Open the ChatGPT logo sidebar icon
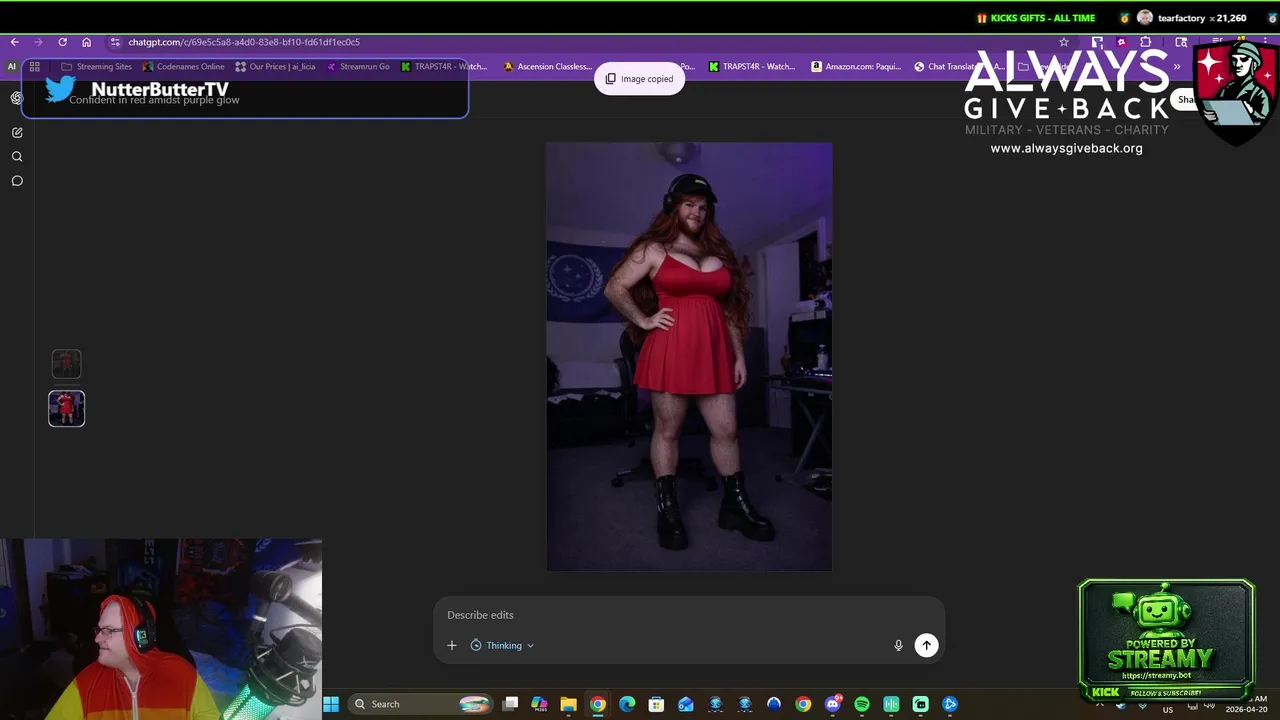 point(17,98)
